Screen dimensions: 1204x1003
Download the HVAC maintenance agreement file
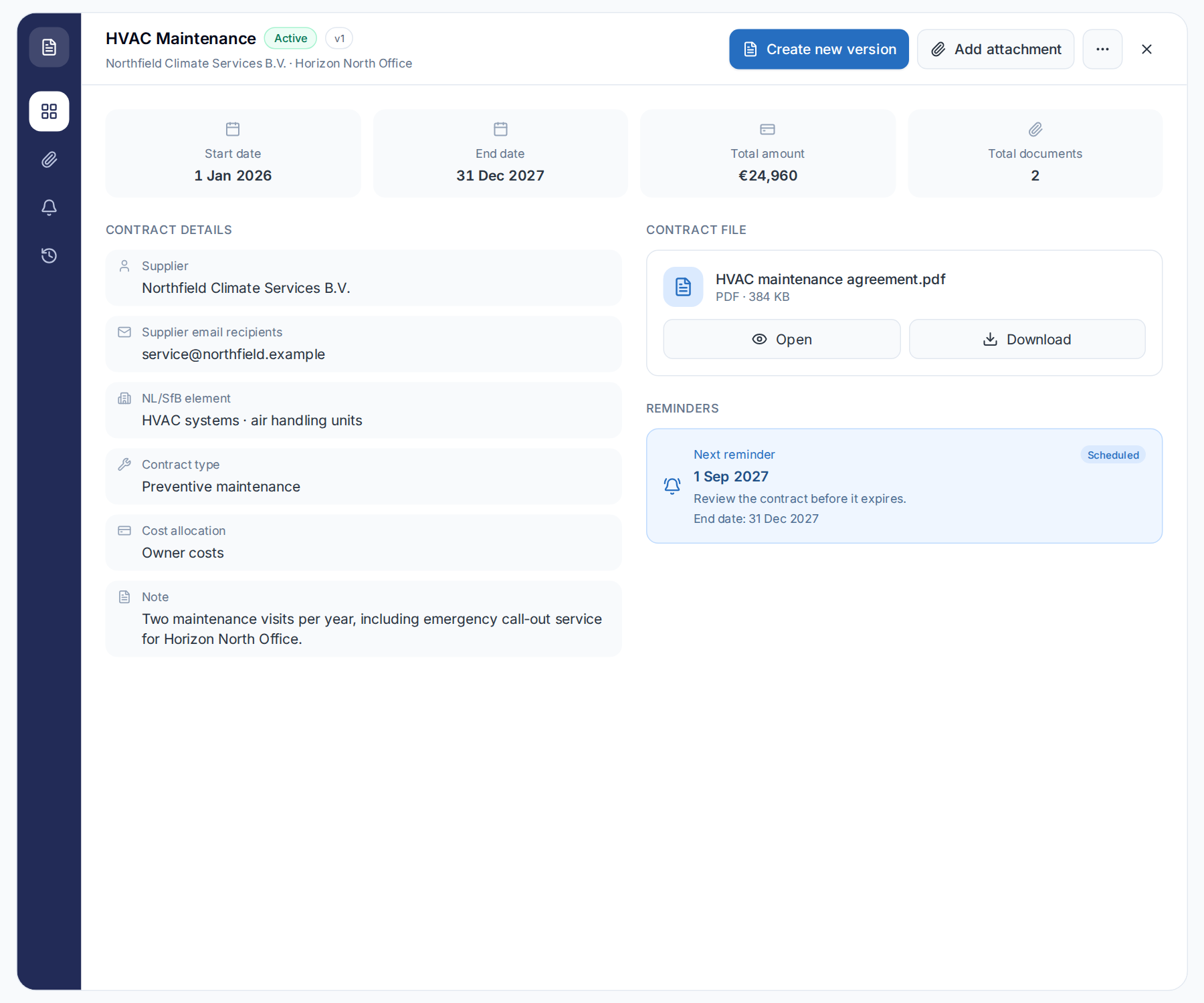pyautogui.click(x=1027, y=339)
